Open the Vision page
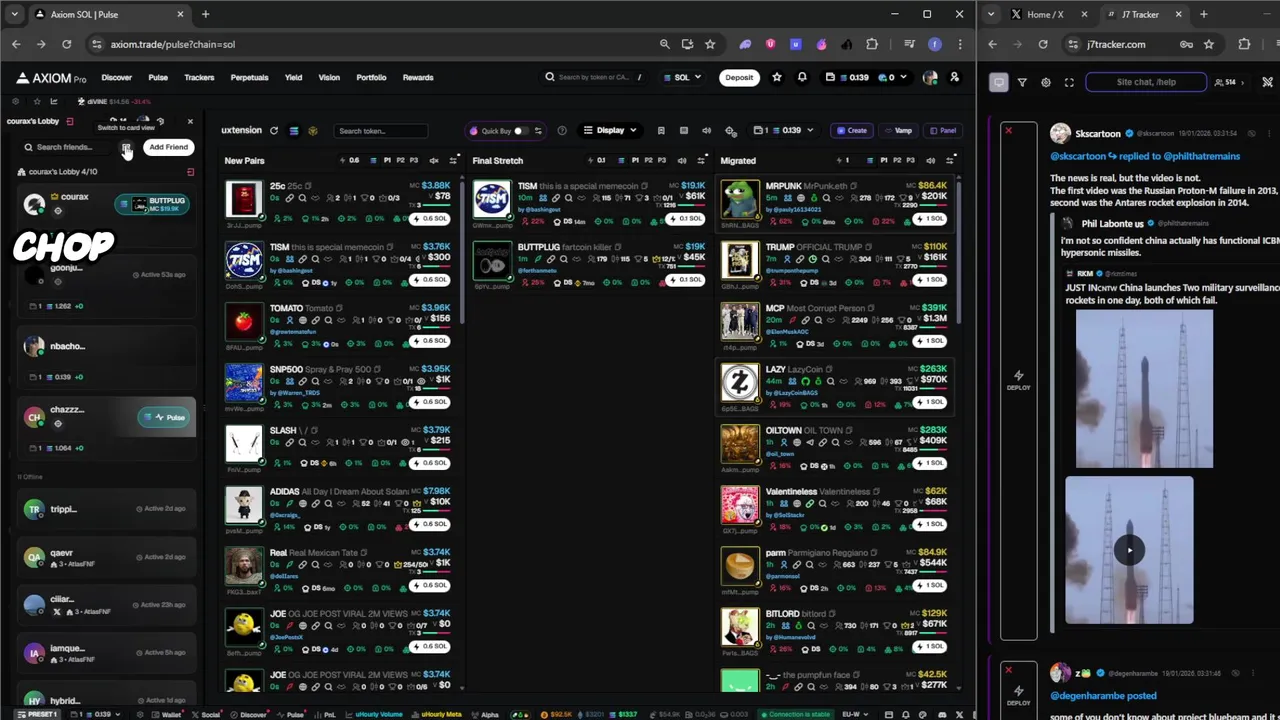The image size is (1280, 720). point(329,77)
